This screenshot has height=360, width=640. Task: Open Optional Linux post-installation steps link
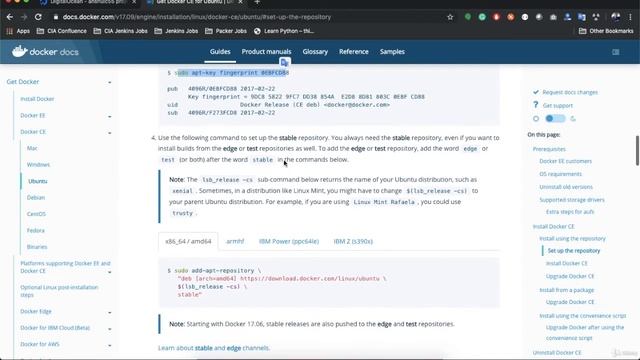click(59, 291)
